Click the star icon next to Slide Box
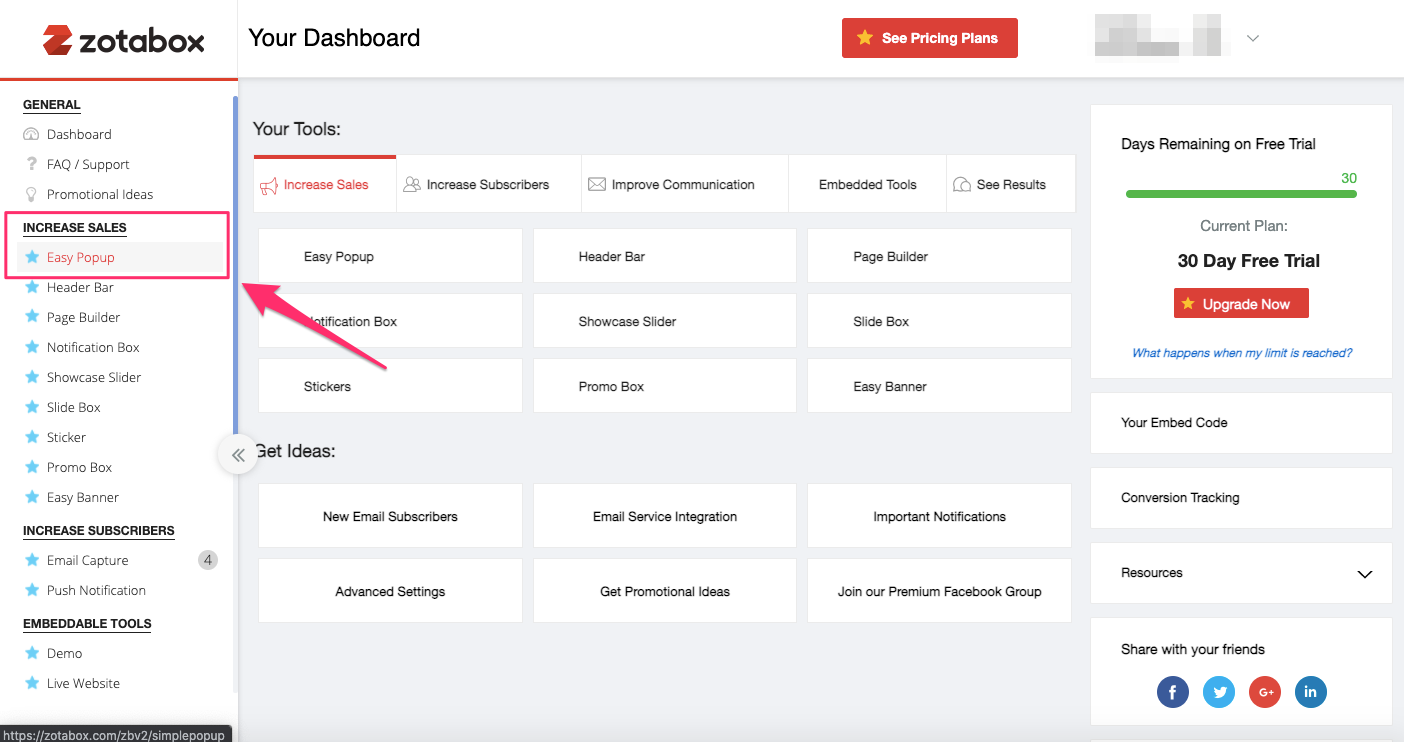The height and width of the screenshot is (742, 1404). pos(32,407)
